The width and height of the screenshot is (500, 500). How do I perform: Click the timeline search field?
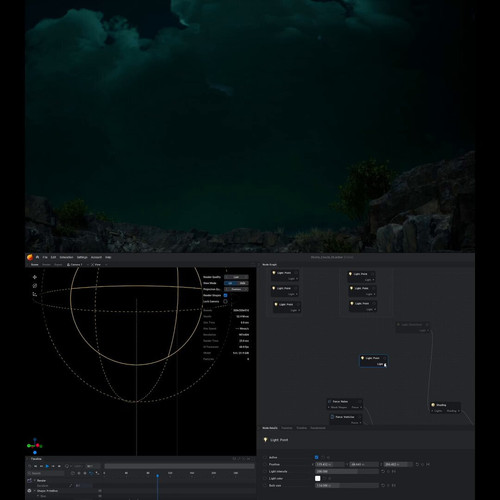46,473
